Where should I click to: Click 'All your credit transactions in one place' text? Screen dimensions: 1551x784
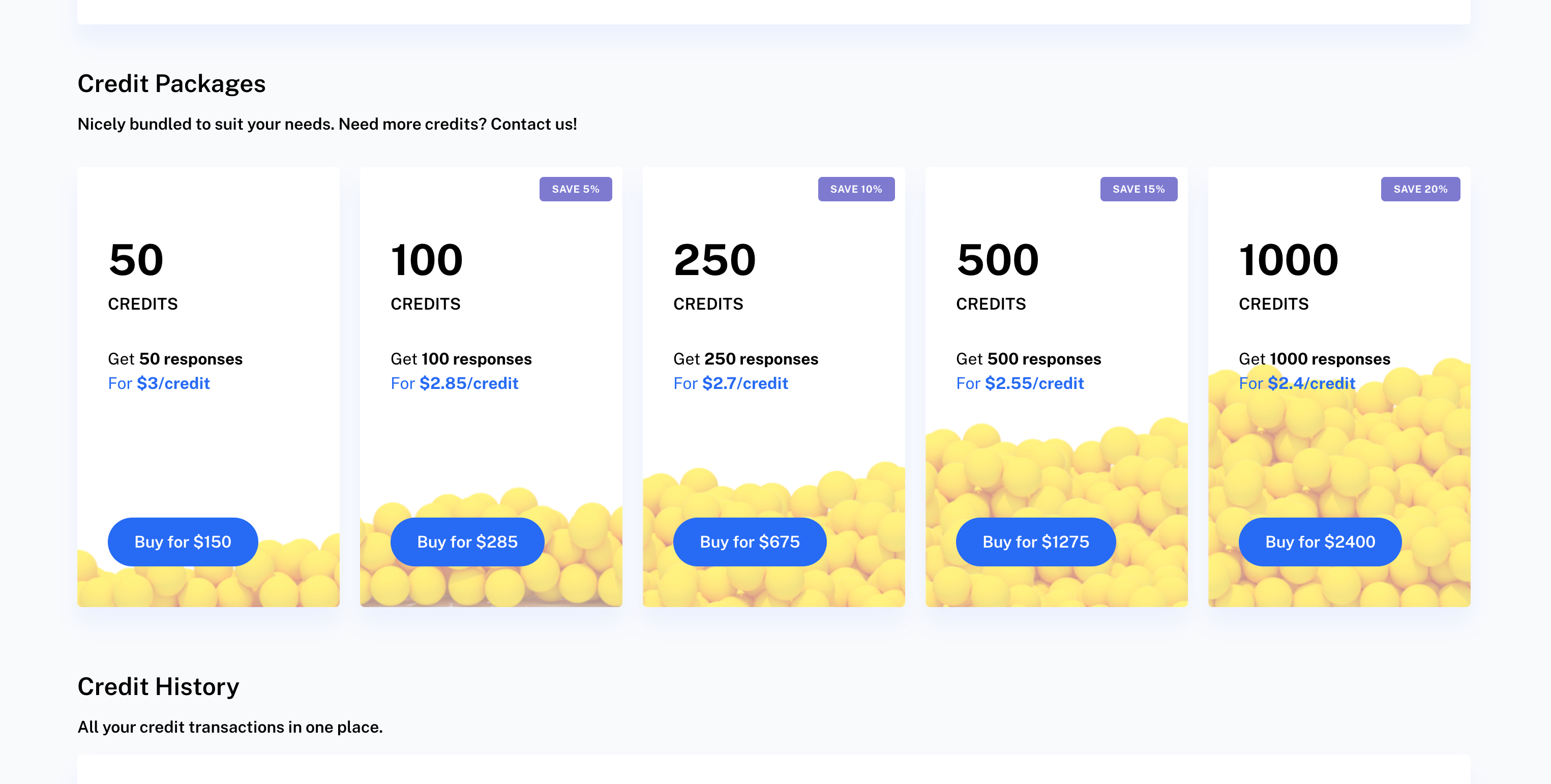(x=229, y=728)
